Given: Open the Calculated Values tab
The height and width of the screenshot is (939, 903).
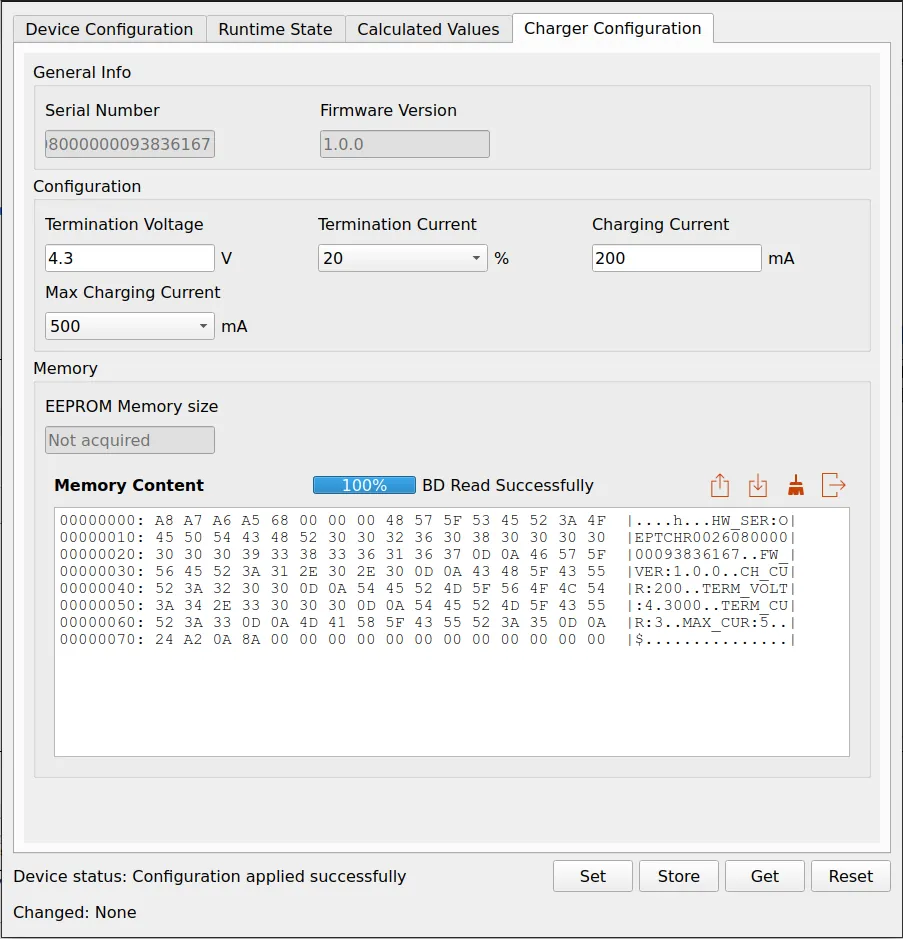Looking at the screenshot, I should [x=428, y=29].
